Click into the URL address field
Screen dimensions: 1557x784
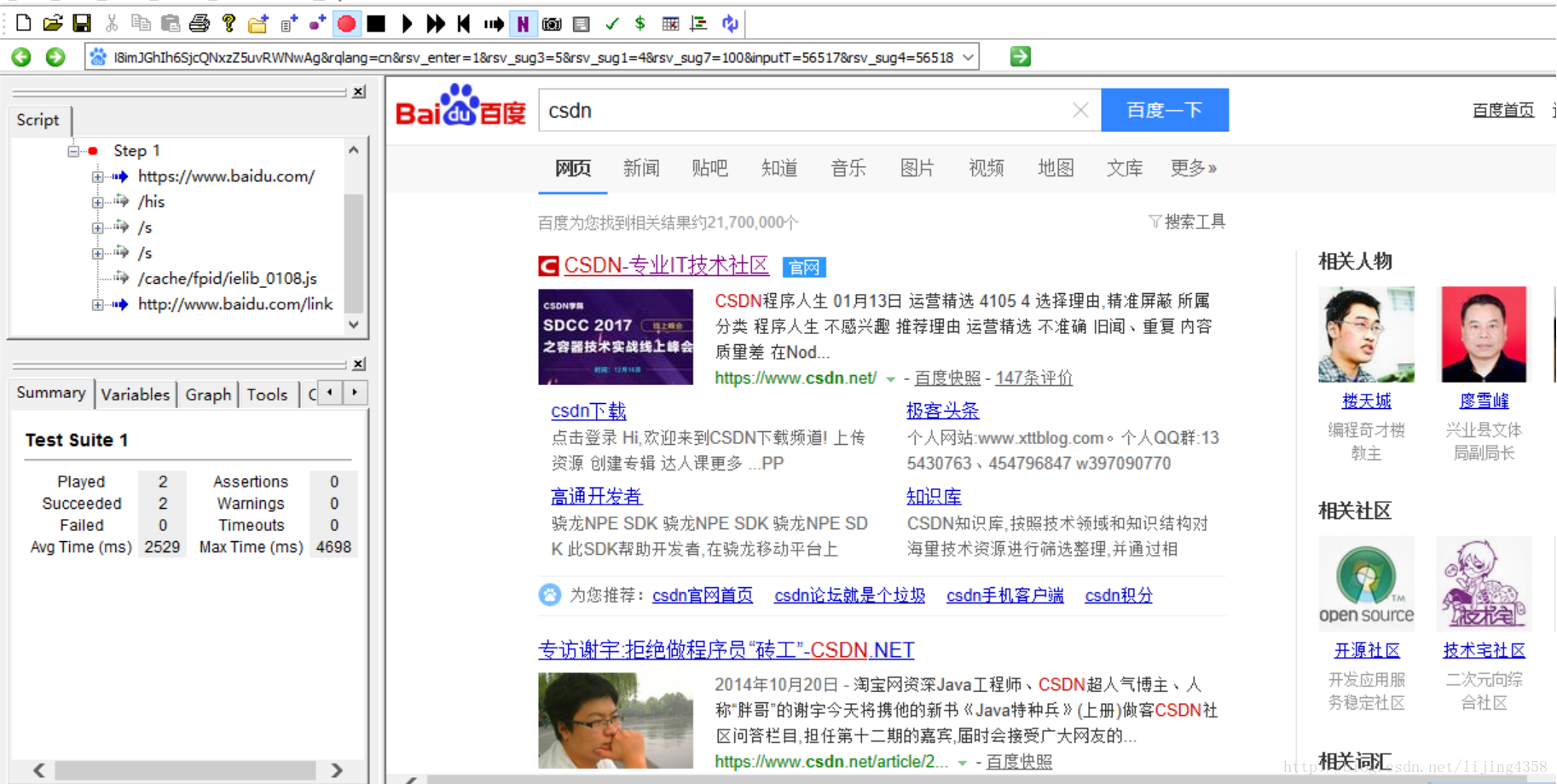(x=533, y=57)
